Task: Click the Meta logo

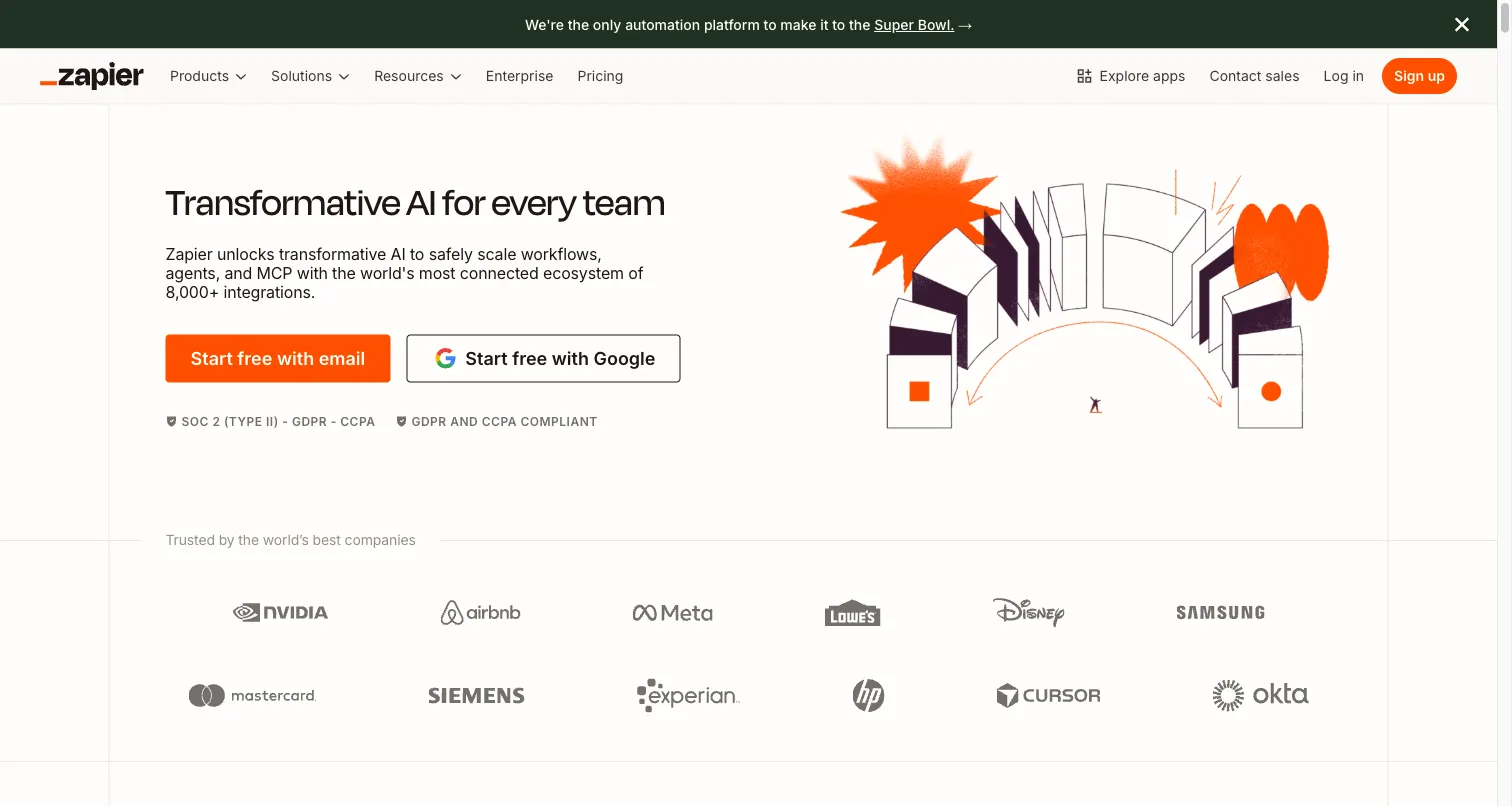Action: click(672, 612)
